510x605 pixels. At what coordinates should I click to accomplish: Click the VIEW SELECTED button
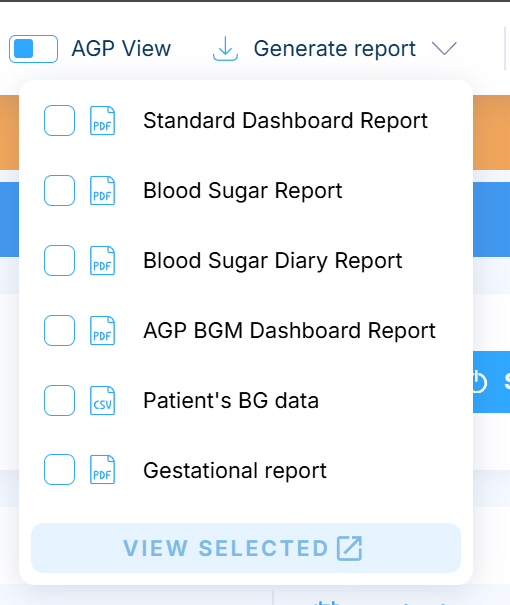point(246,548)
